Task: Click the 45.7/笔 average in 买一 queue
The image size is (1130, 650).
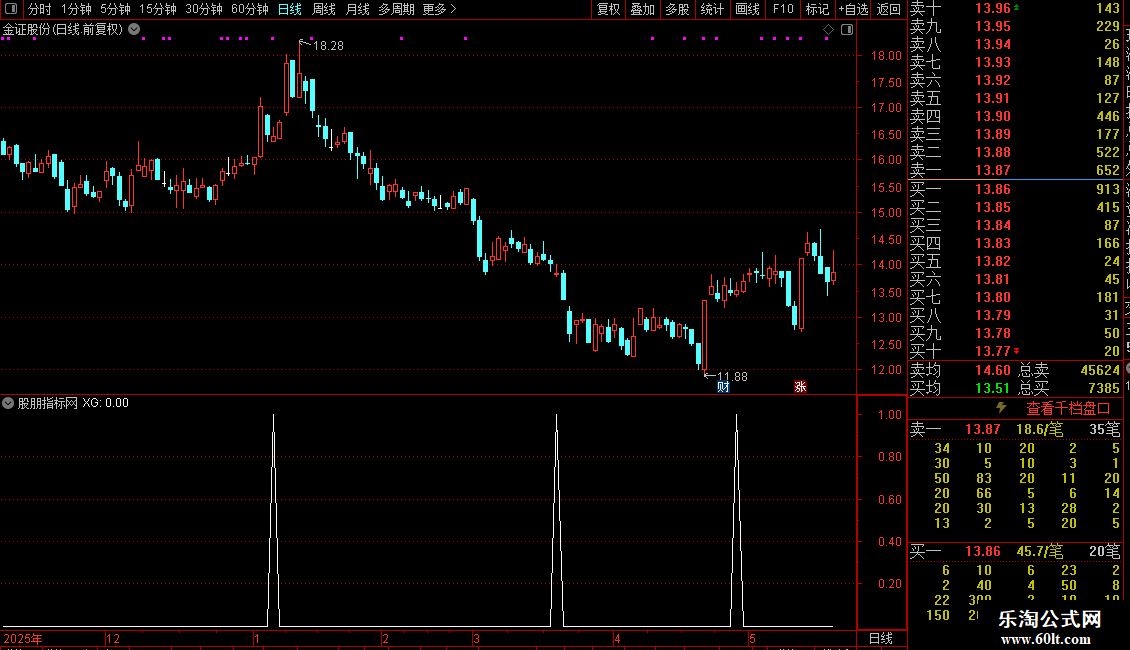Action: (x=1039, y=551)
